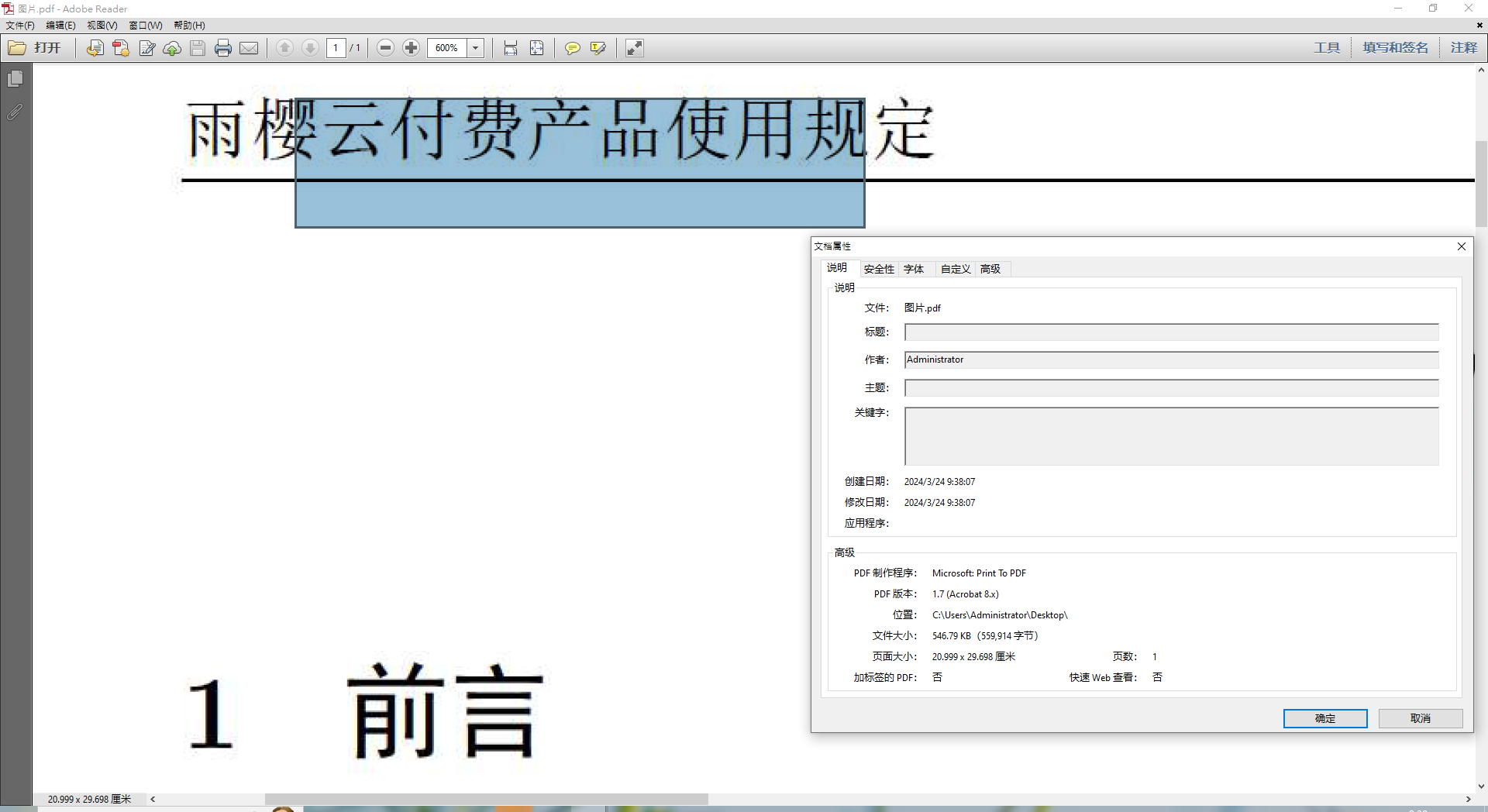Click the 前言 heading in document
Viewport: 1488px width, 812px height.
445,711
